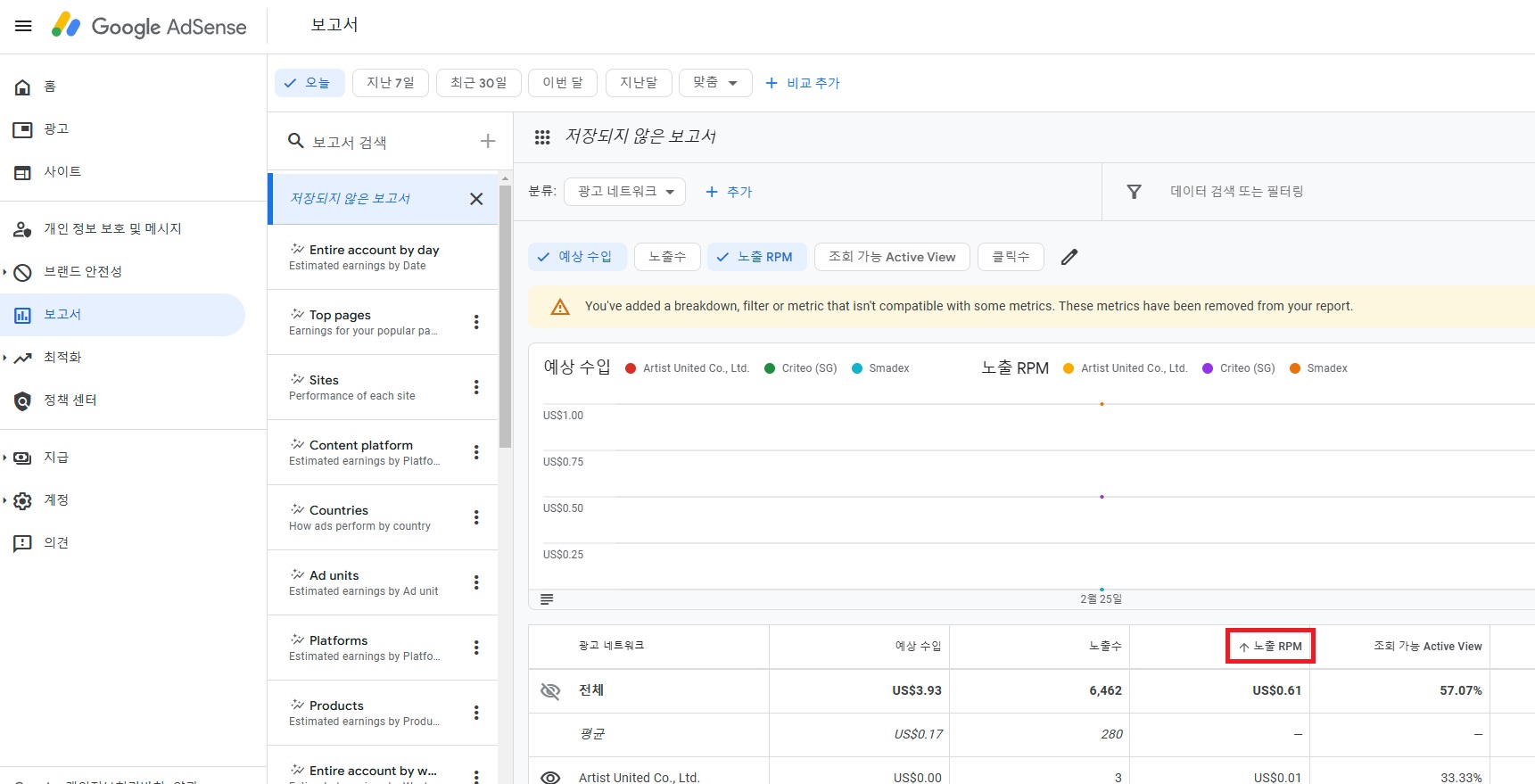This screenshot has width=1535, height=784.
Task: Click the 보고서 검색 magnifier icon
Action: [296, 141]
